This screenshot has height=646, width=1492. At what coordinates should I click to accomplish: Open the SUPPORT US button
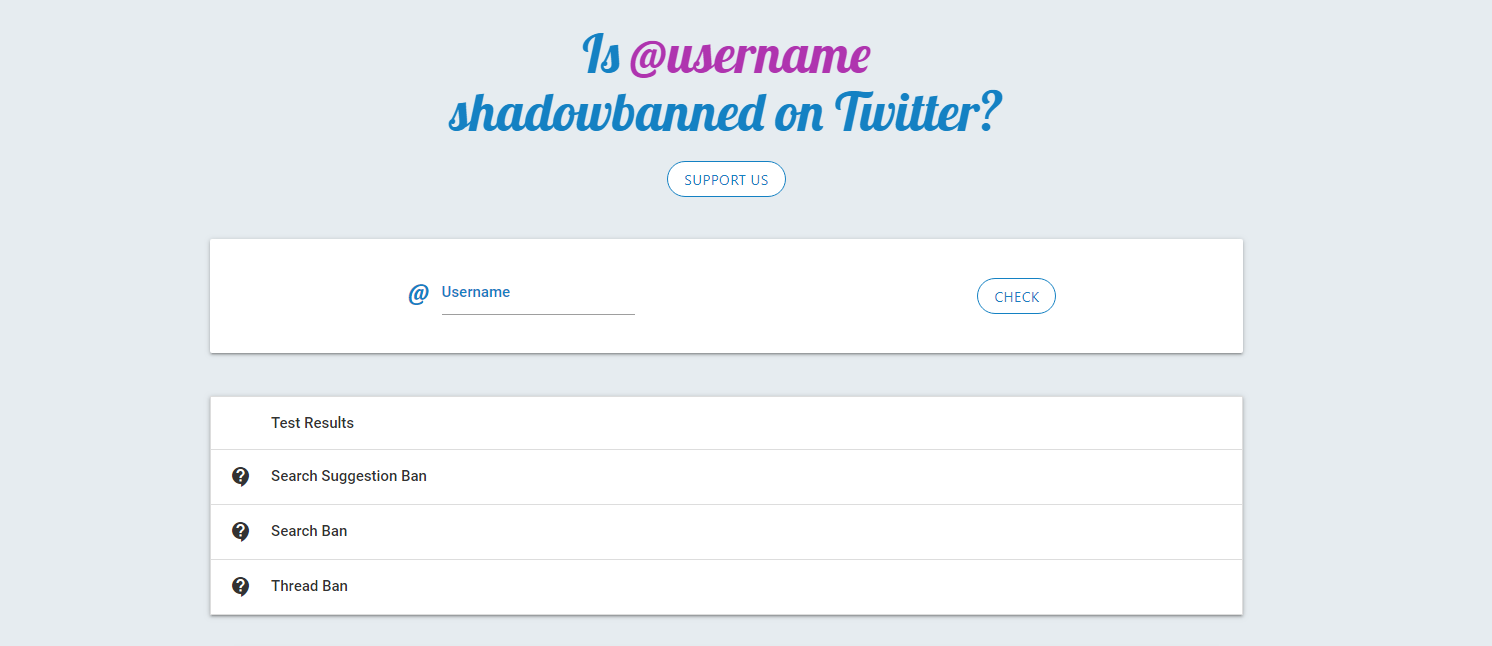click(x=726, y=179)
